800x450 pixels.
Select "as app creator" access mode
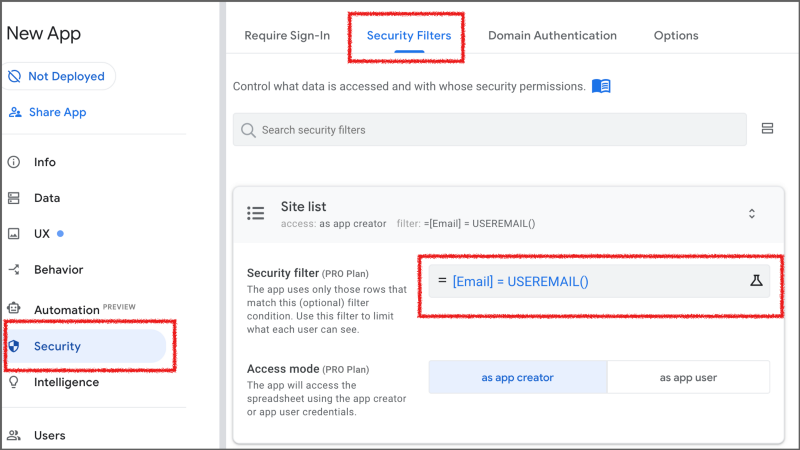pos(518,378)
